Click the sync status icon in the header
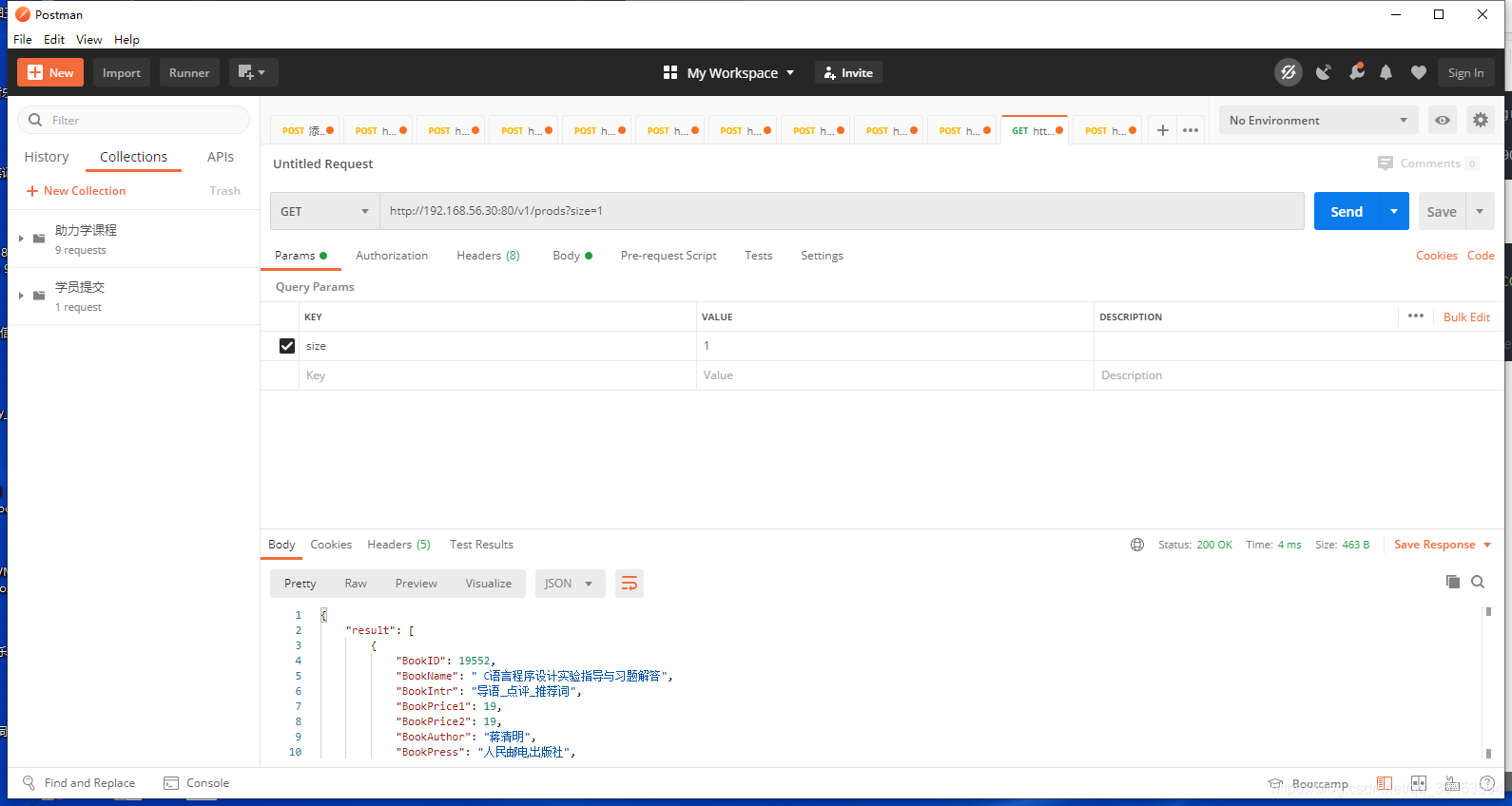 1289,72
